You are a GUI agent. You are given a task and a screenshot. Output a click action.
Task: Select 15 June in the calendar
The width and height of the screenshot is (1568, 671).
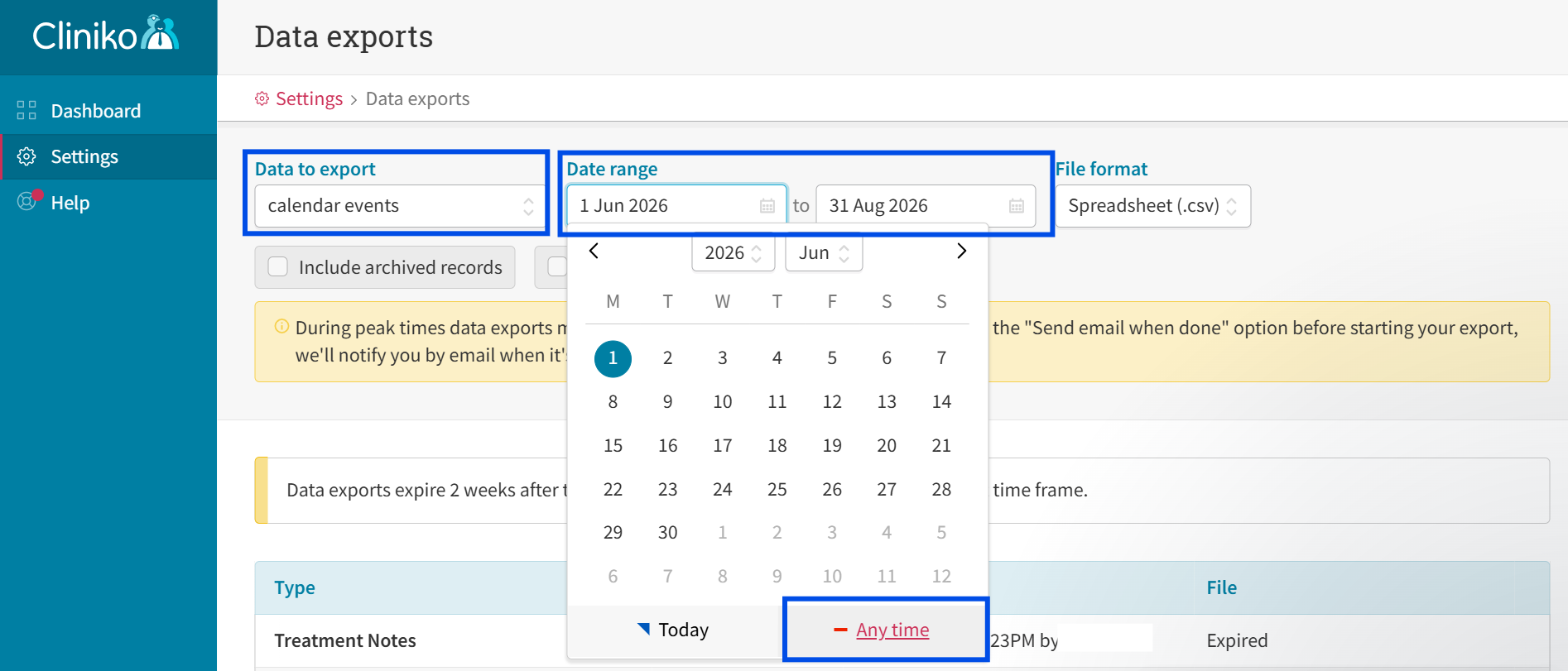tap(613, 445)
